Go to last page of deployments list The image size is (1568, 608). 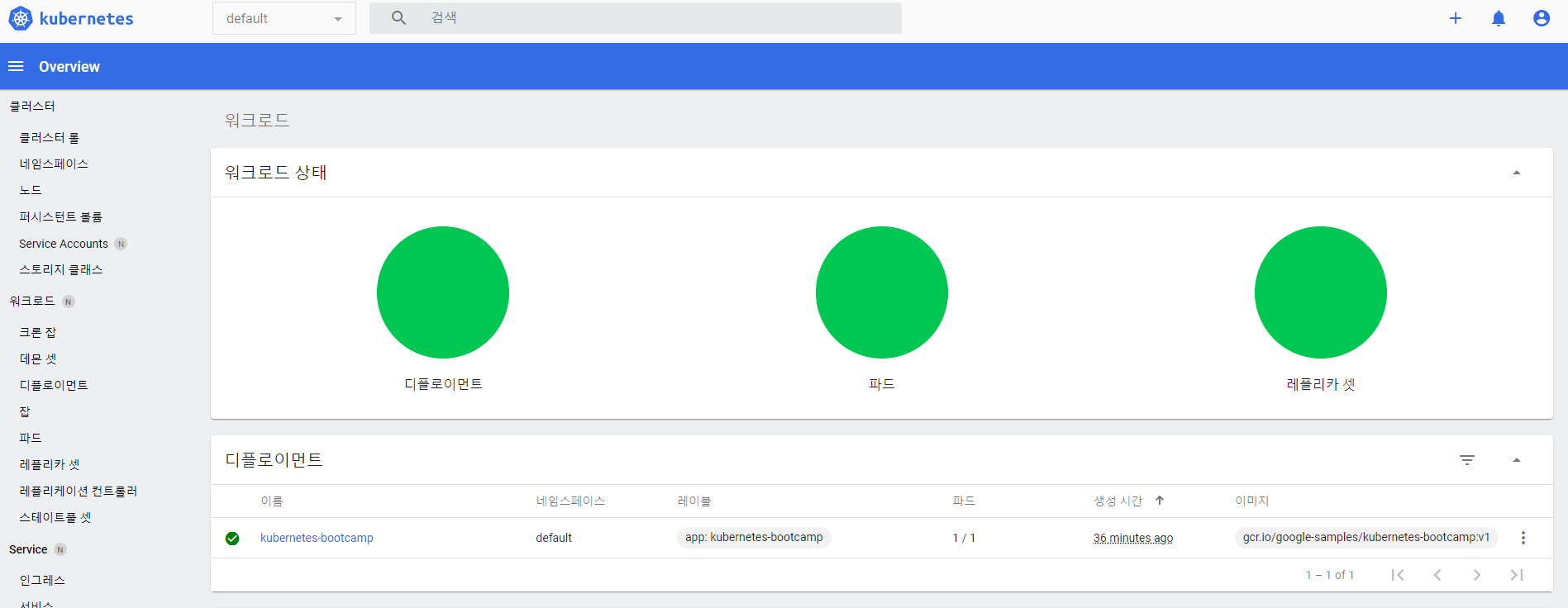1517,575
